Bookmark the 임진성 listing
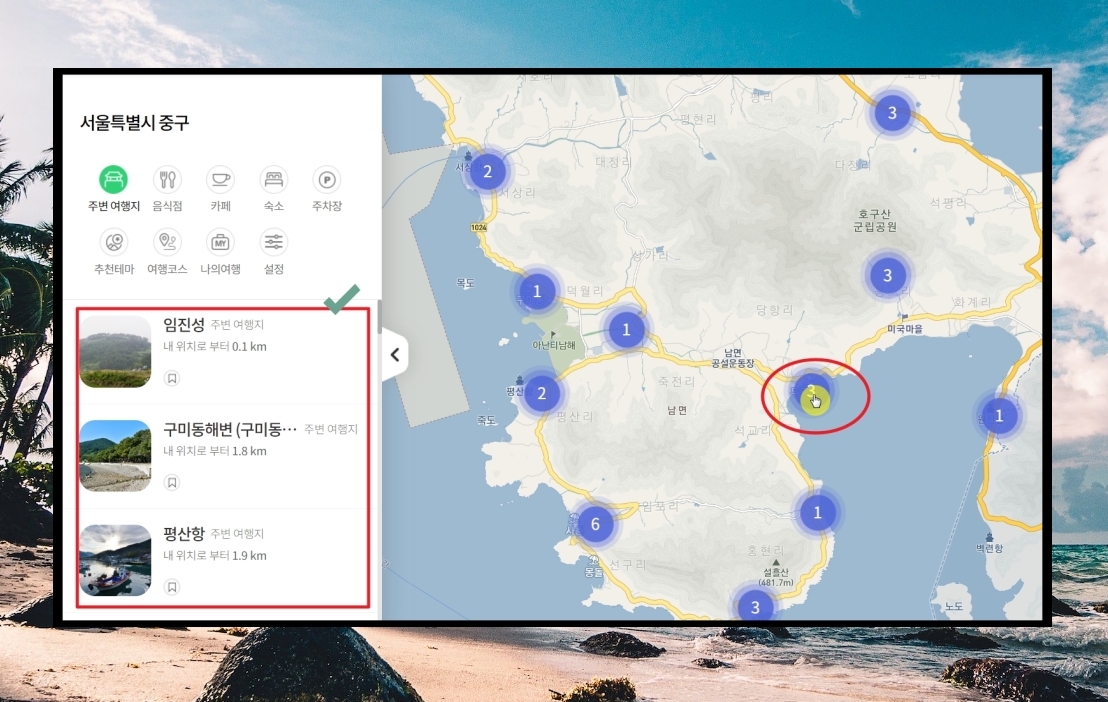The image size is (1108, 702). click(x=172, y=378)
